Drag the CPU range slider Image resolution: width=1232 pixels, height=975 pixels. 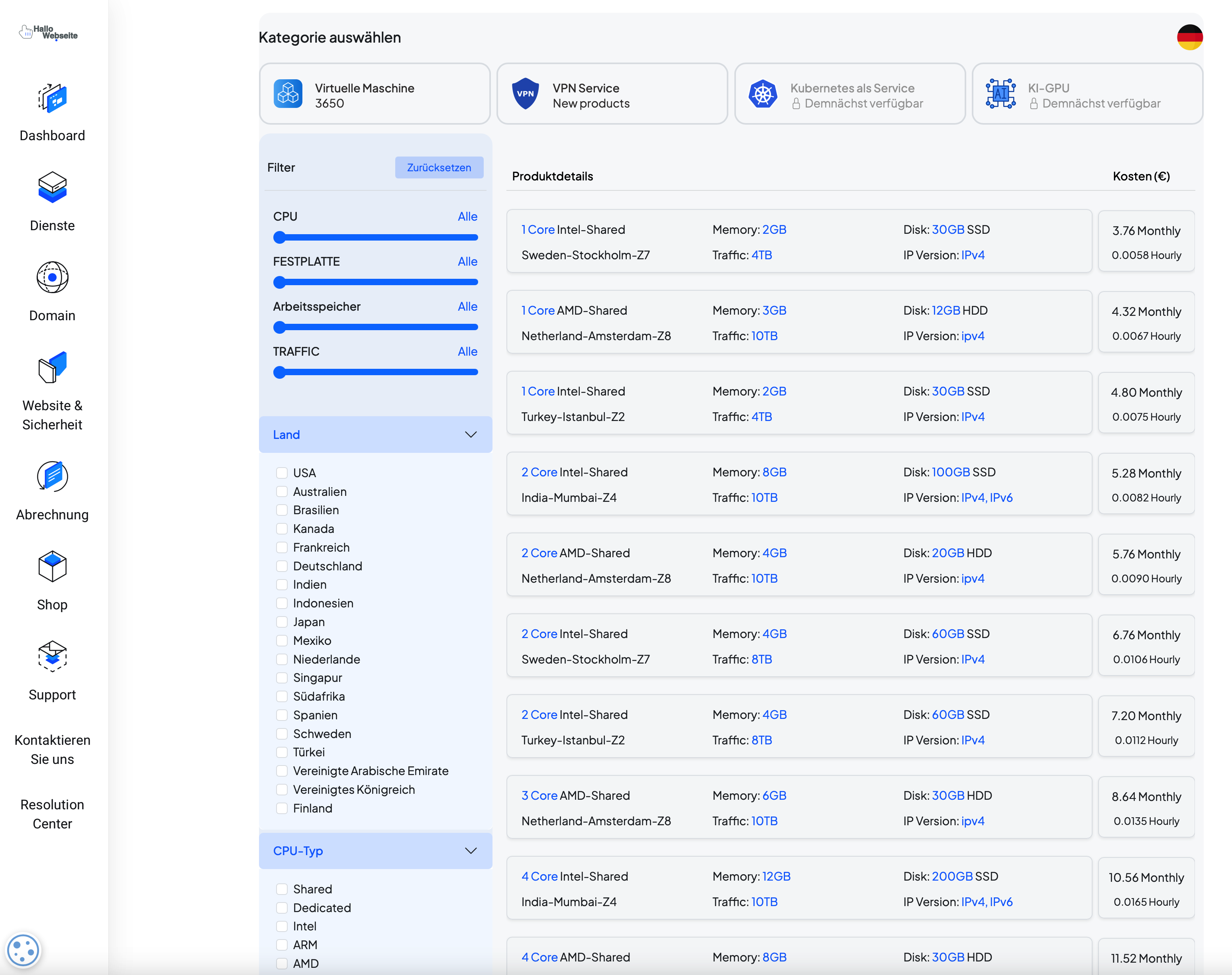[x=279, y=236]
